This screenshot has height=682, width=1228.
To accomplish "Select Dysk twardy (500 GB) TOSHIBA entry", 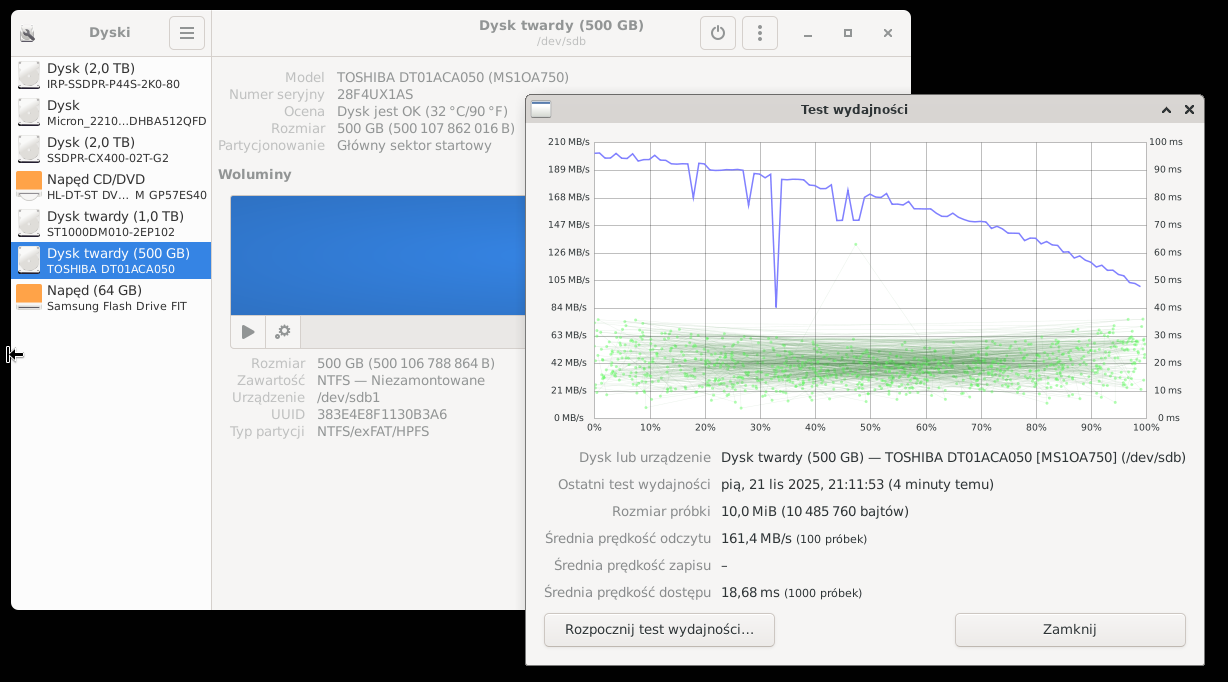I will (x=111, y=261).
